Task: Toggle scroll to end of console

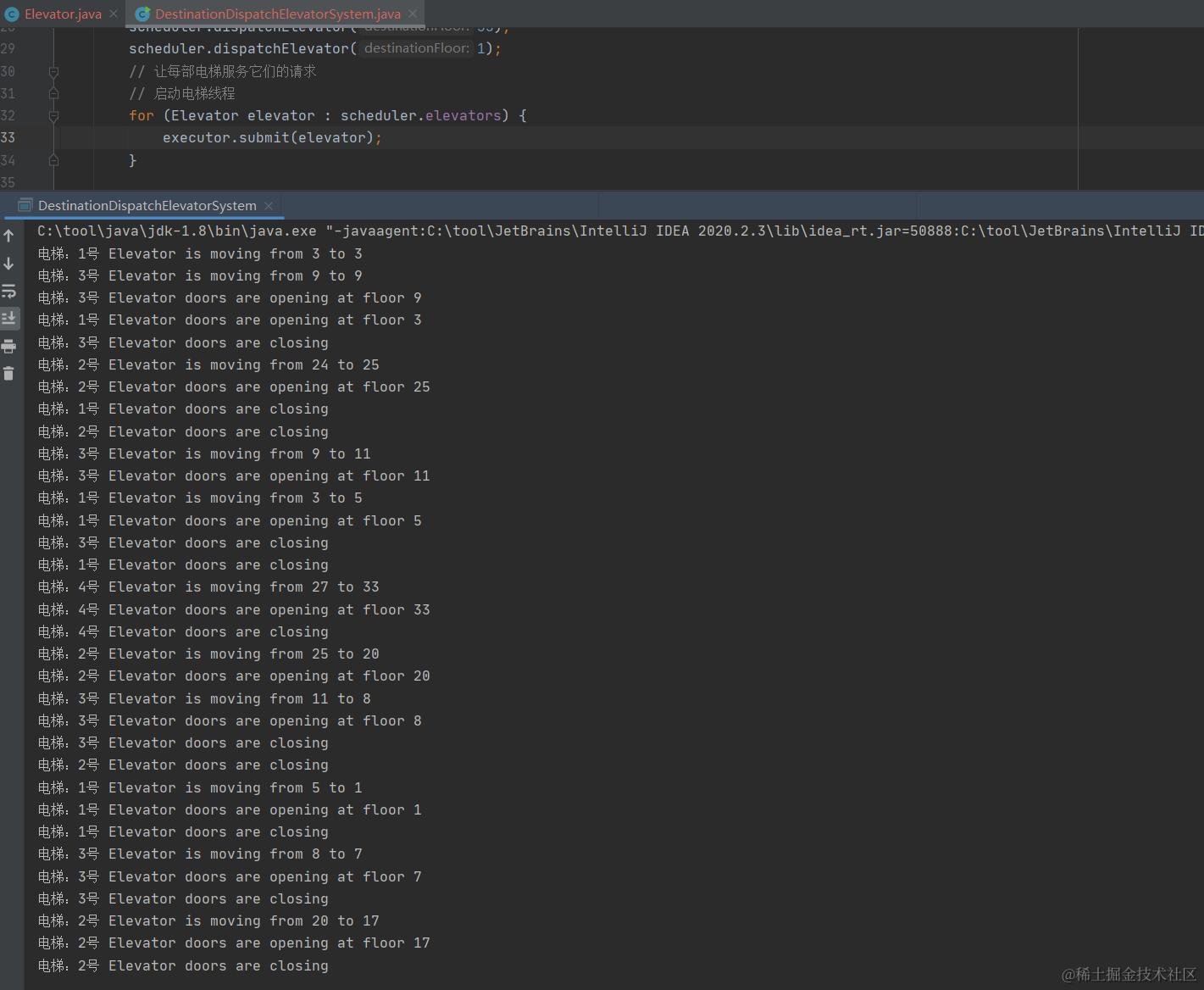Action: pyautogui.click(x=8, y=319)
